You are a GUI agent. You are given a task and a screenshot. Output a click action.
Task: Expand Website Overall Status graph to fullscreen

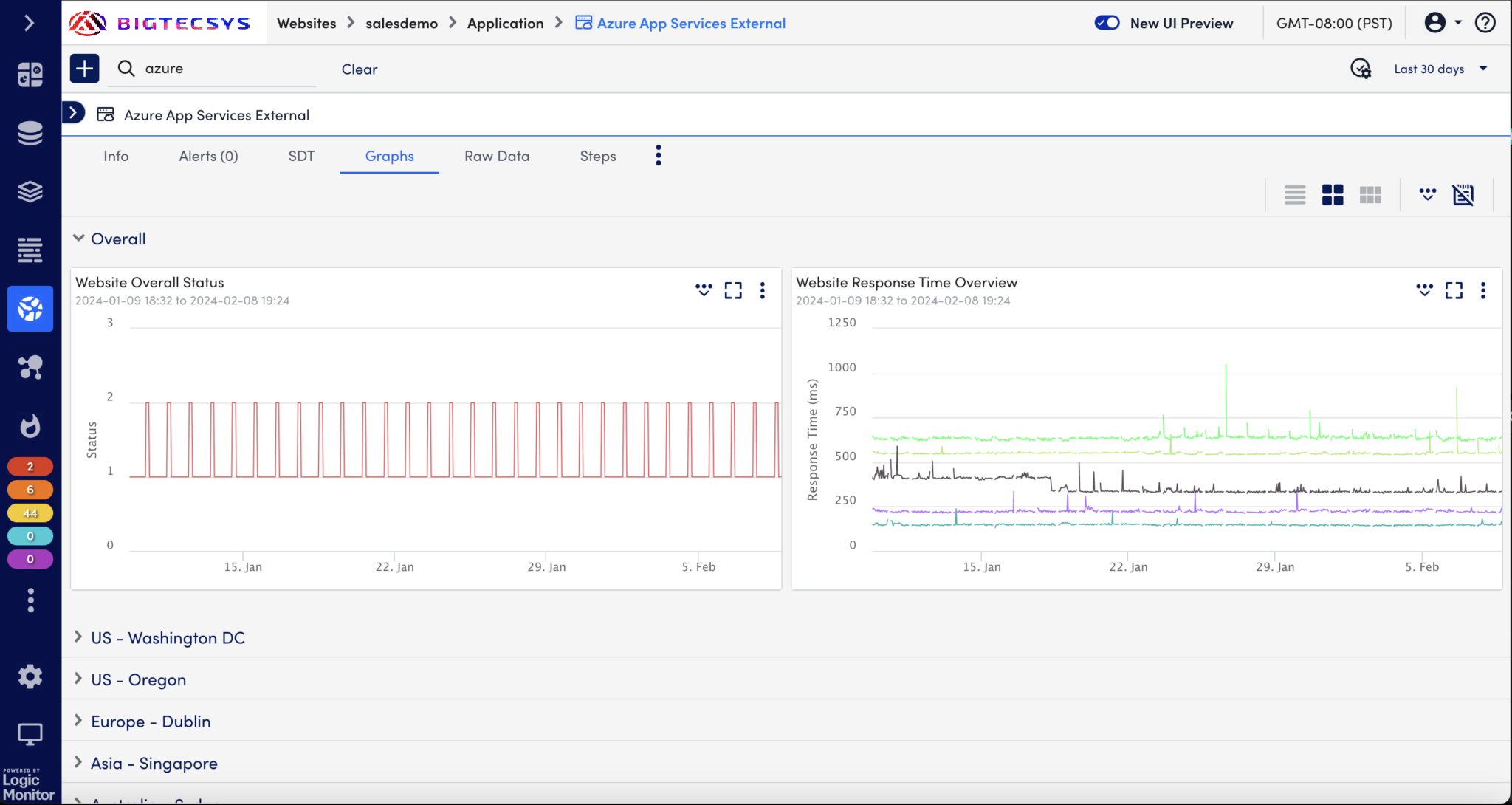pos(732,290)
